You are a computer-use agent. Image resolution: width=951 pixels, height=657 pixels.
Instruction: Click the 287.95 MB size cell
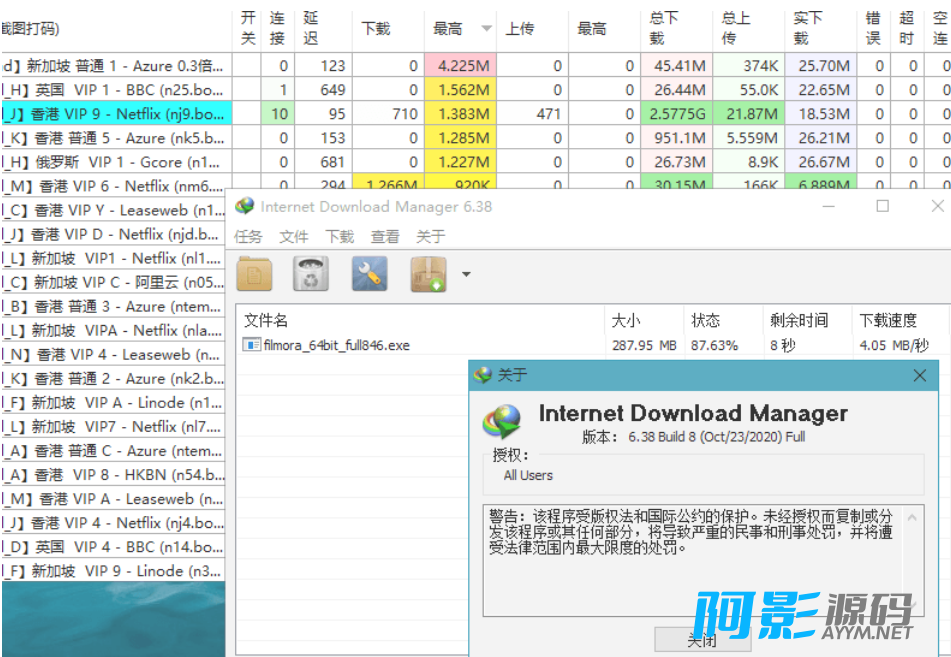tap(644, 345)
